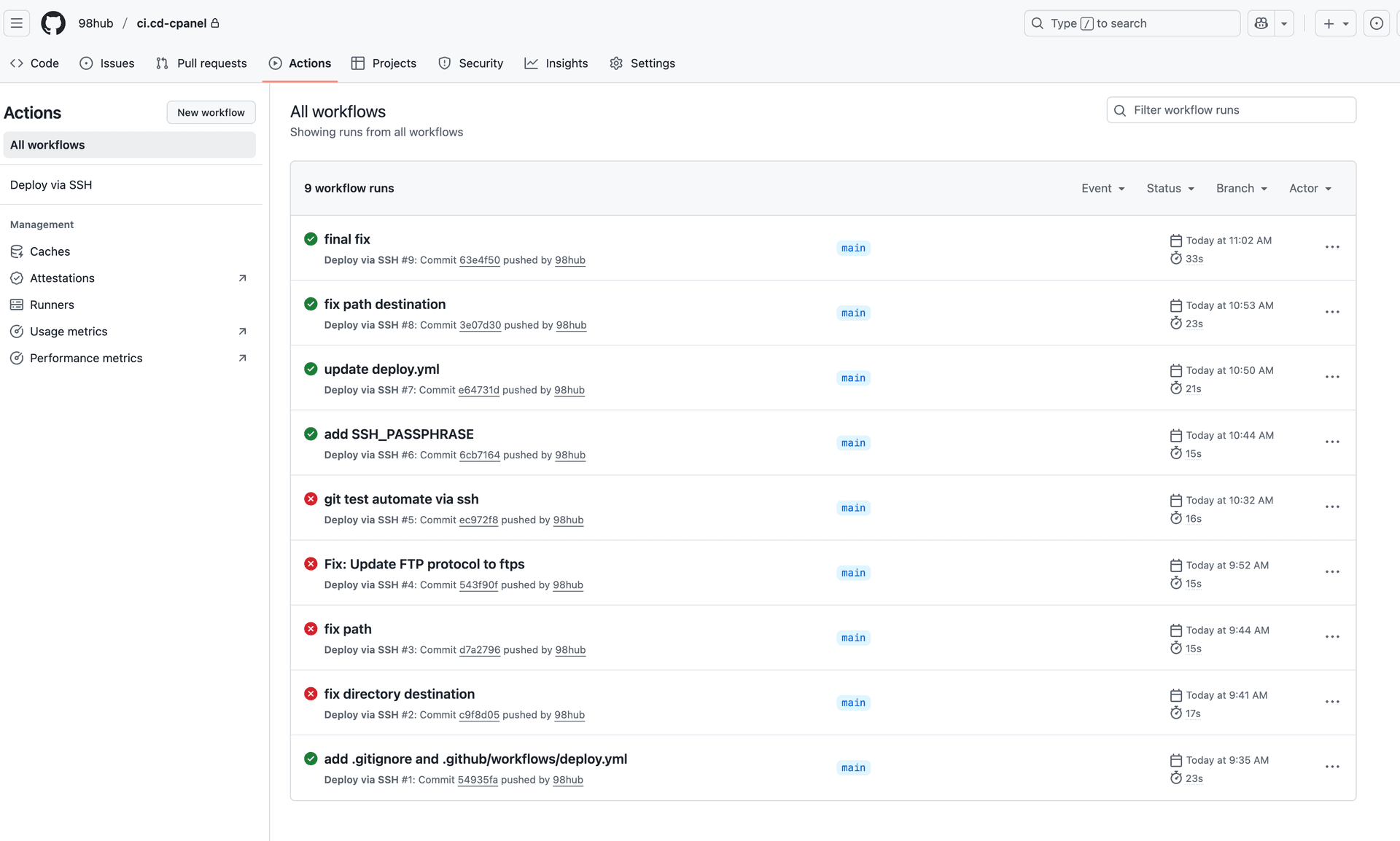Click the green success icon on add SSH_PASSPHRASE
The height and width of the screenshot is (841, 1400).
pos(311,434)
